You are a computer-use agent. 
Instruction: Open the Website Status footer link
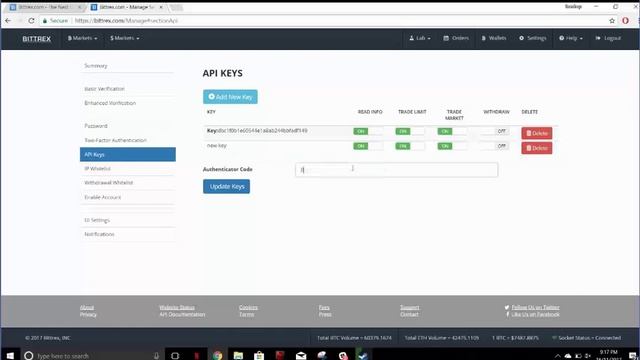pyautogui.click(x=177, y=307)
